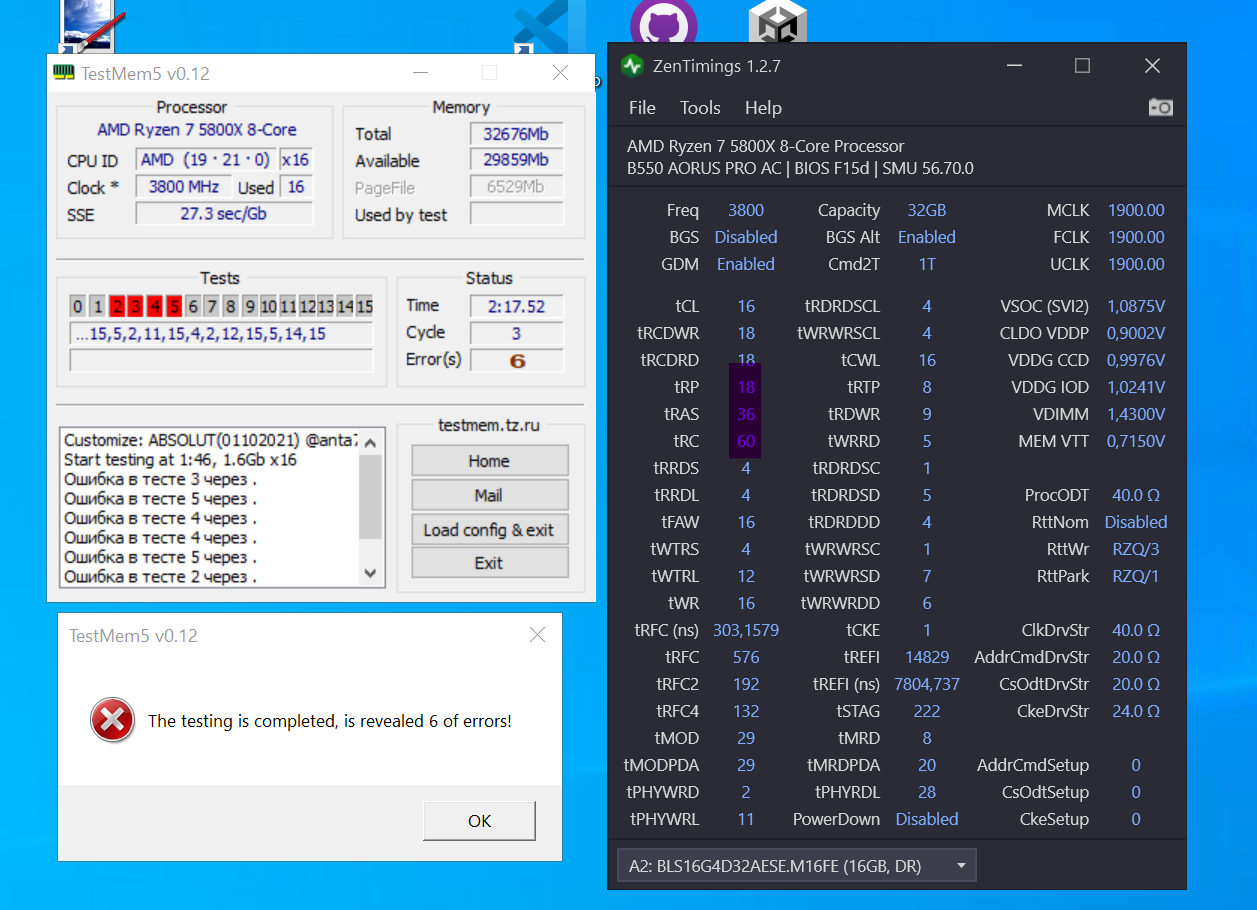1257x910 pixels.
Task: Click Load config & exit button
Action: click(x=489, y=530)
